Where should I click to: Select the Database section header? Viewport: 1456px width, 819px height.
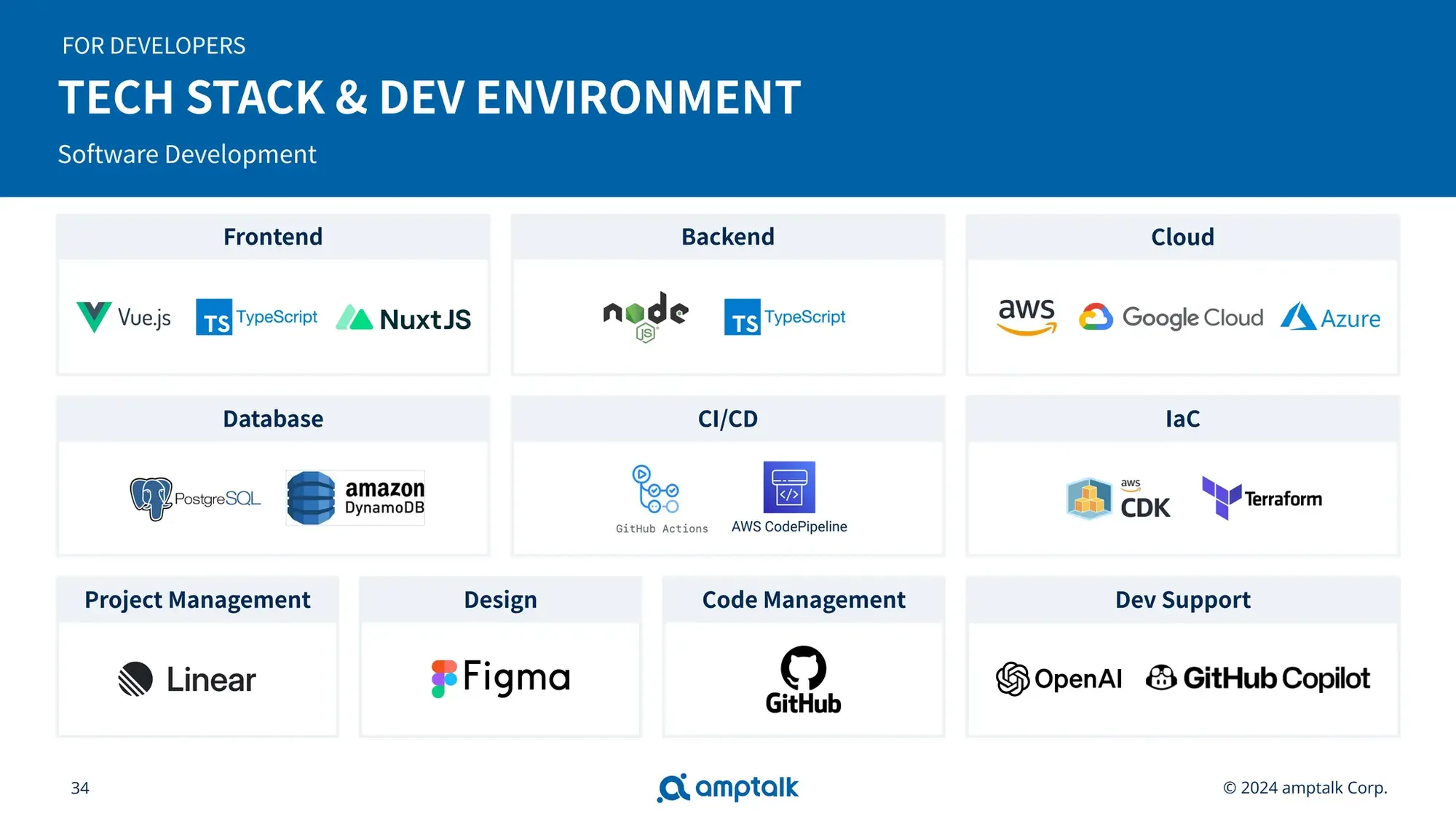coord(273,419)
